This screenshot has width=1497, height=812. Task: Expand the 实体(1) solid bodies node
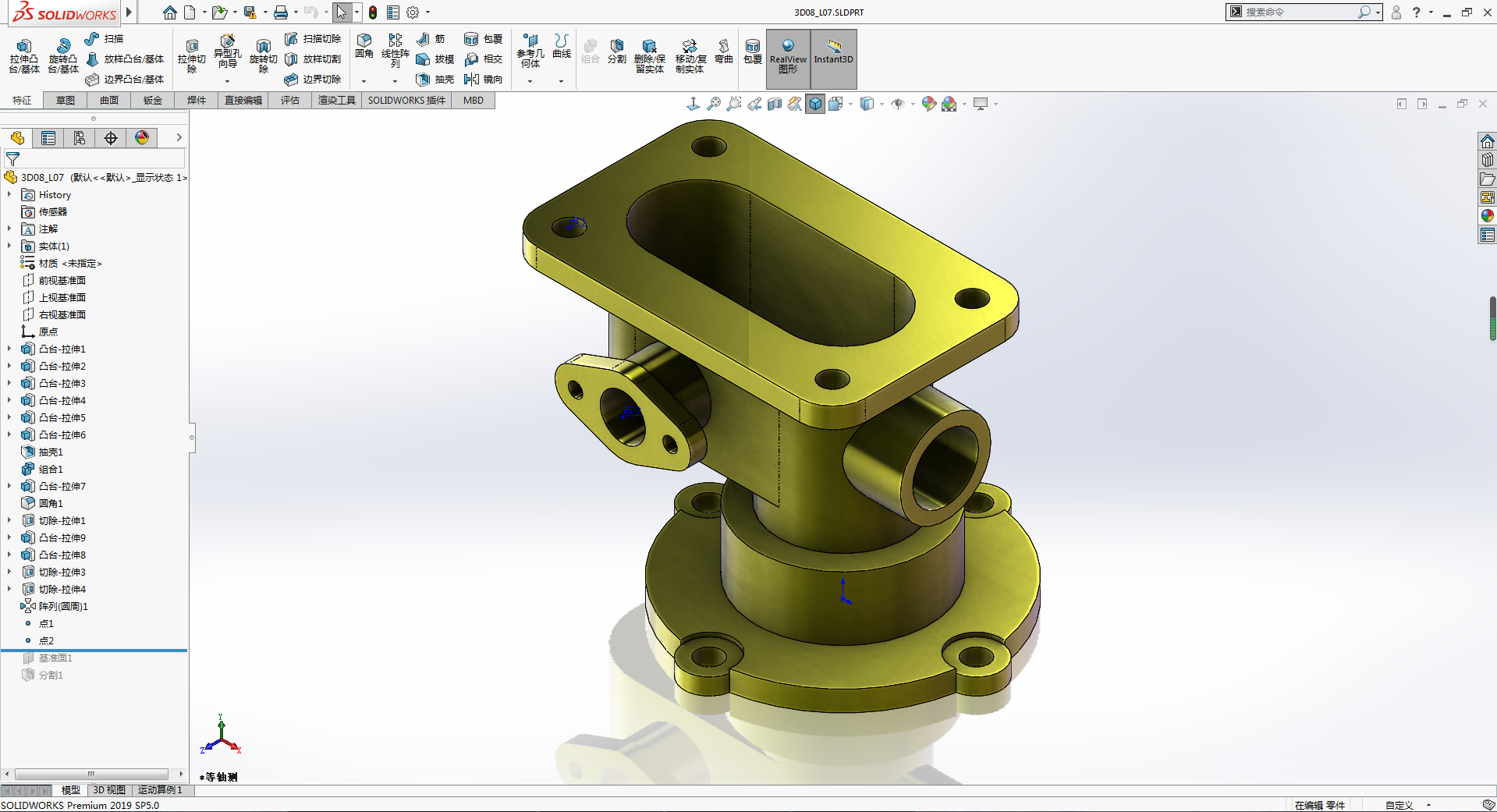[9, 246]
